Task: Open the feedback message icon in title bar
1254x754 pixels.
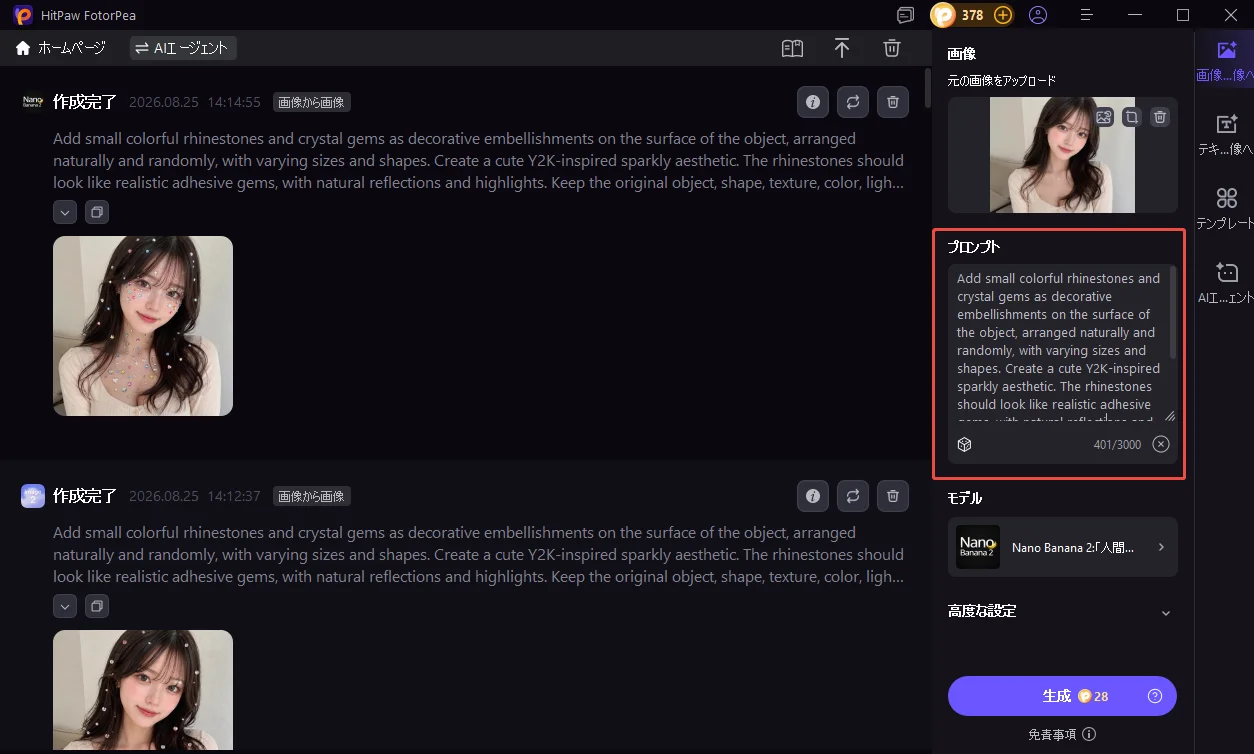Action: click(x=906, y=15)
